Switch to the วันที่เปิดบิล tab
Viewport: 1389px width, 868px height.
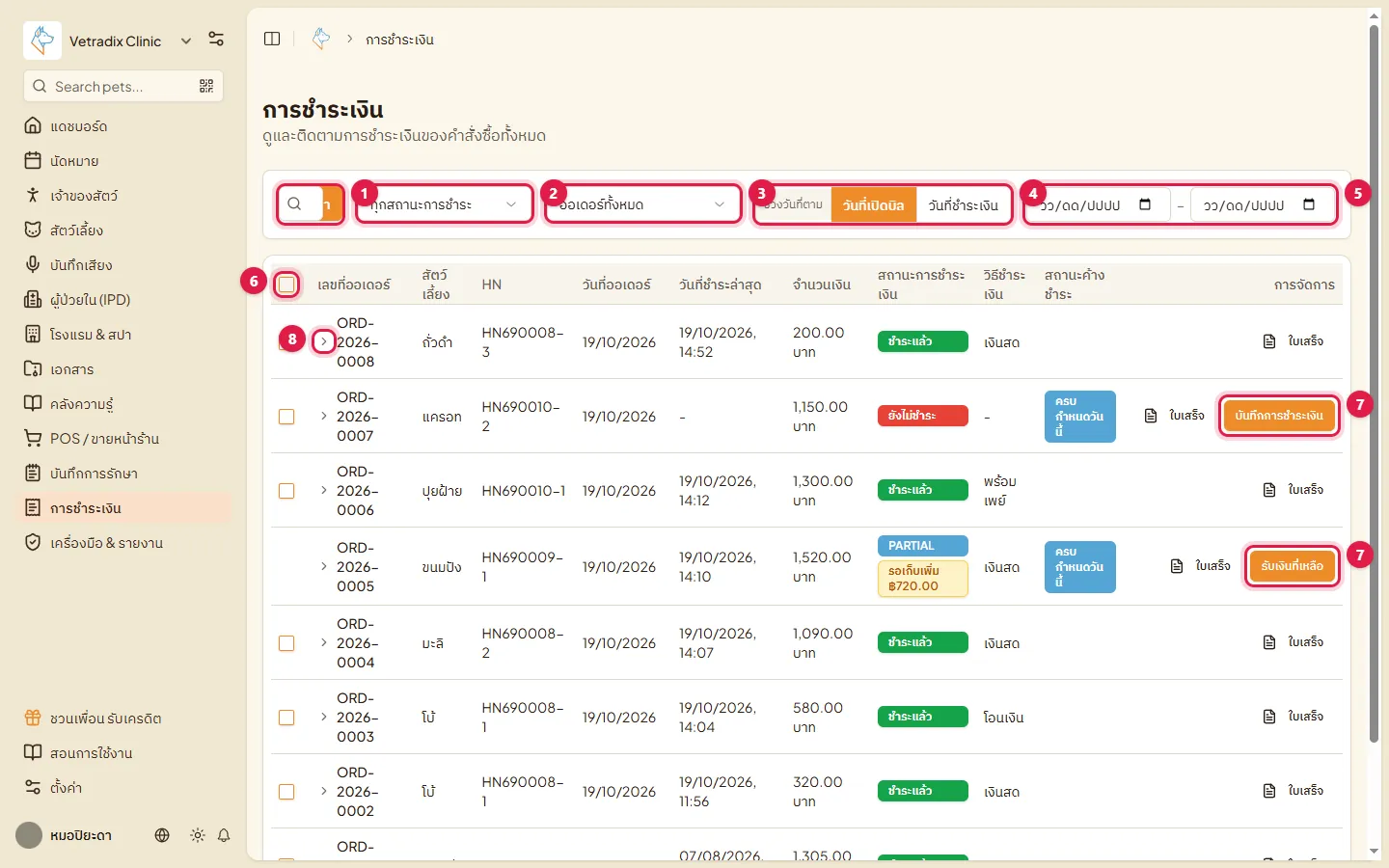pos(873,204)
